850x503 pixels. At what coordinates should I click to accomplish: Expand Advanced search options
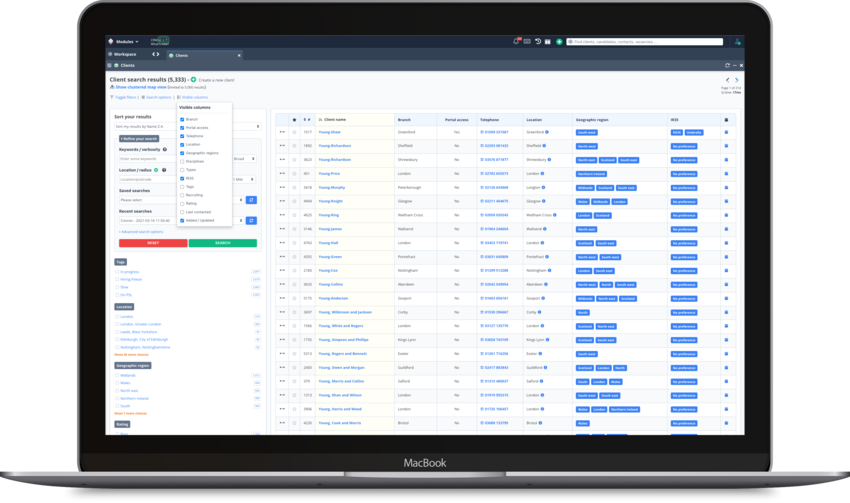141,232
